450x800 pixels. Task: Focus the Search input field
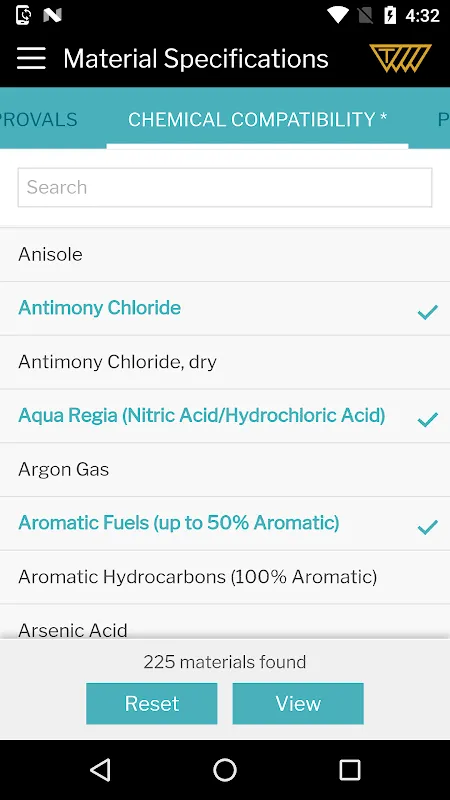click(225, 187)
